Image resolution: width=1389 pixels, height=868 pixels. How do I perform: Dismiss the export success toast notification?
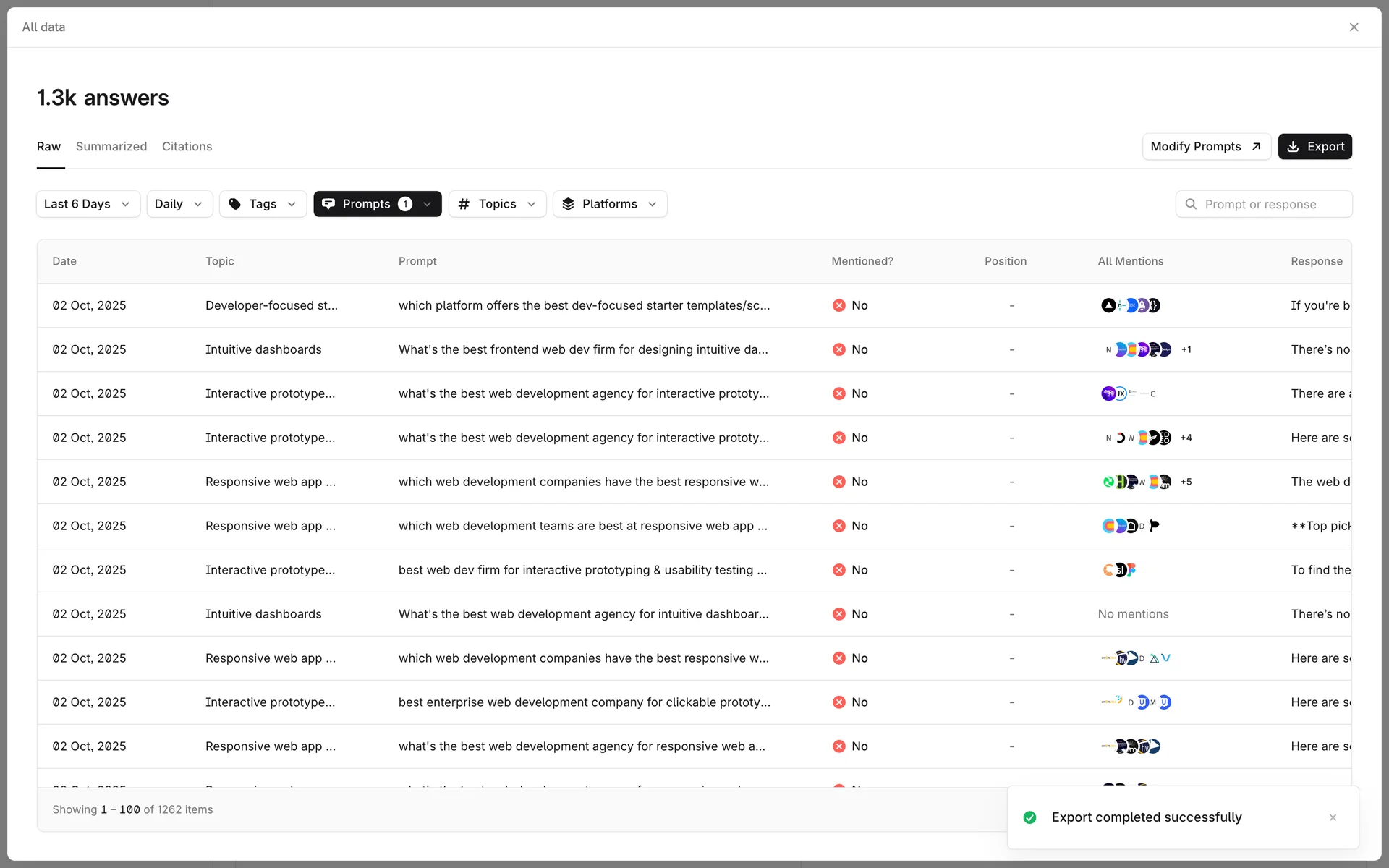point(1333,817)
